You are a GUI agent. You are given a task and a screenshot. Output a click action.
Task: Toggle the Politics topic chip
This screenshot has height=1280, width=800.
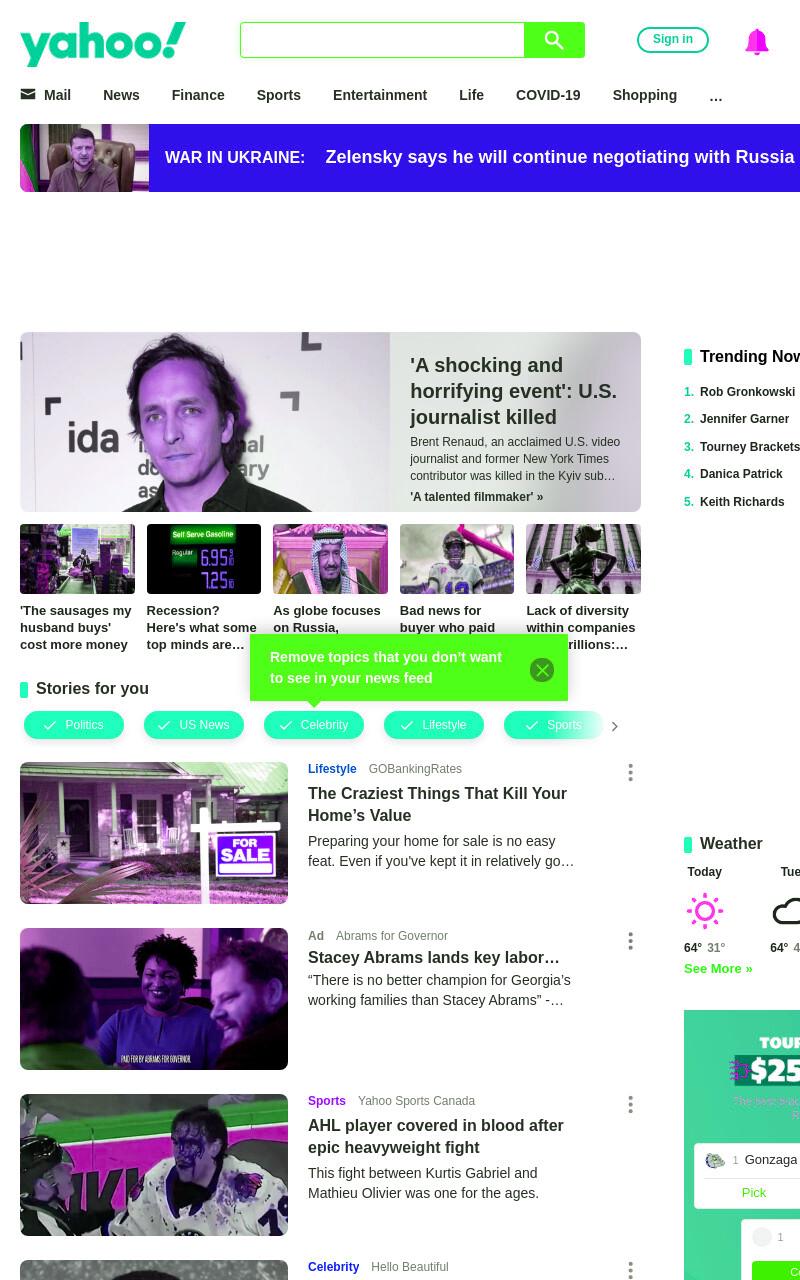tap(74, 725)
